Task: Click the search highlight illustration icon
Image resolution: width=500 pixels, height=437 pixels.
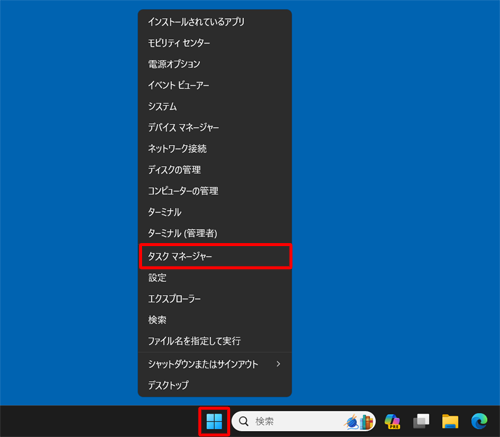Action: tap(359, 422)
